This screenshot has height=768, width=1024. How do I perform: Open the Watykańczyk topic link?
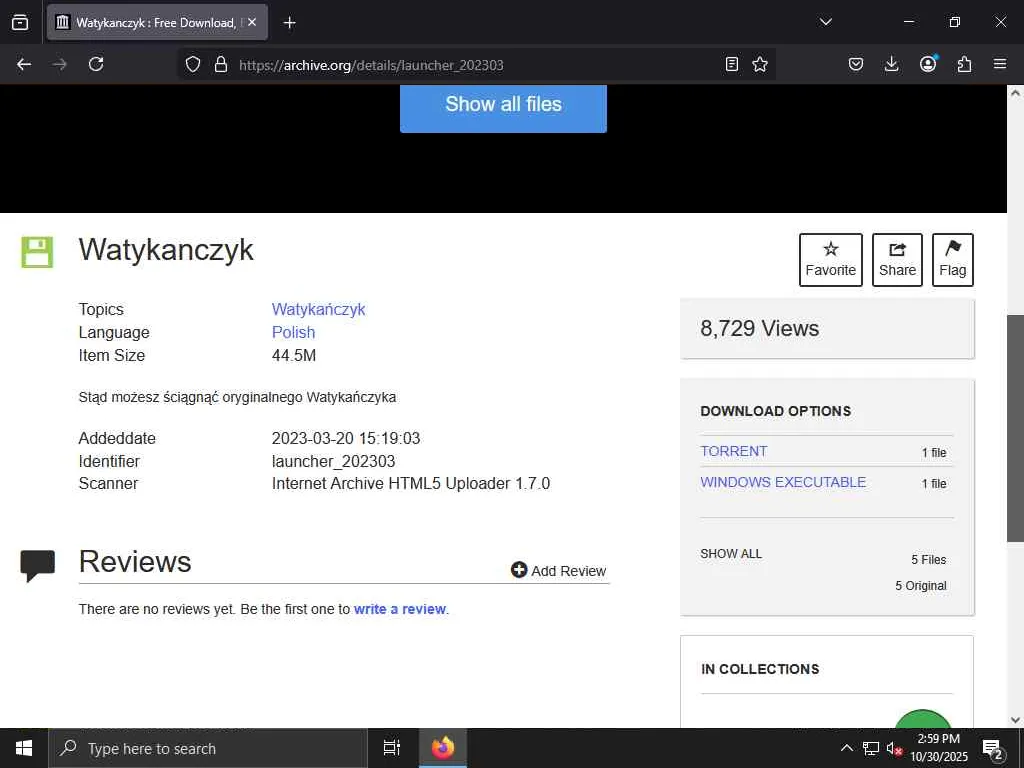pyautogui.click(x=318, y=309)
